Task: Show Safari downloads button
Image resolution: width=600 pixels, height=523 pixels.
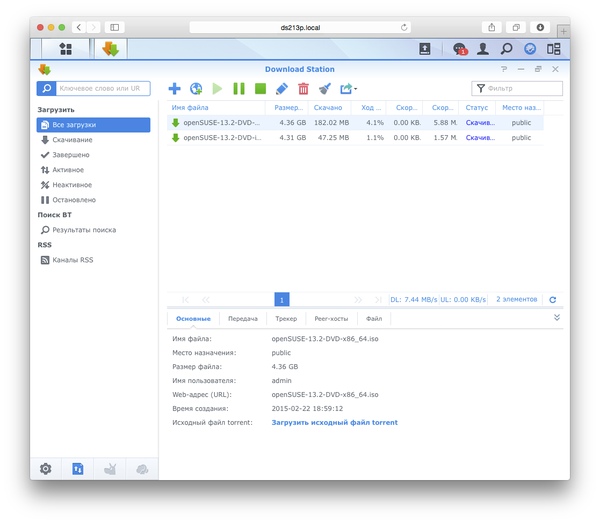Action: [x=540, y=27]
